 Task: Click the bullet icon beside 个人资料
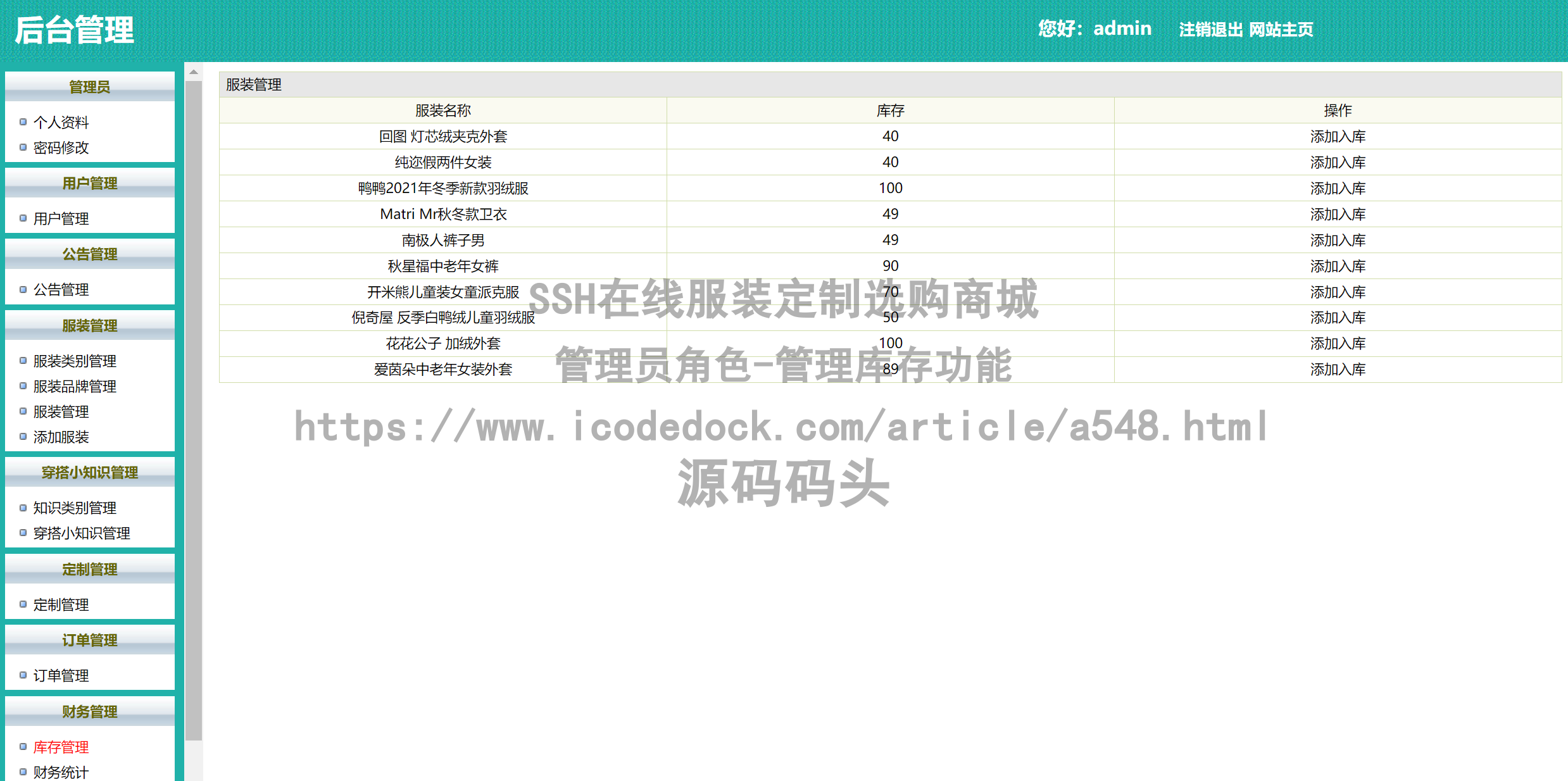23,122
